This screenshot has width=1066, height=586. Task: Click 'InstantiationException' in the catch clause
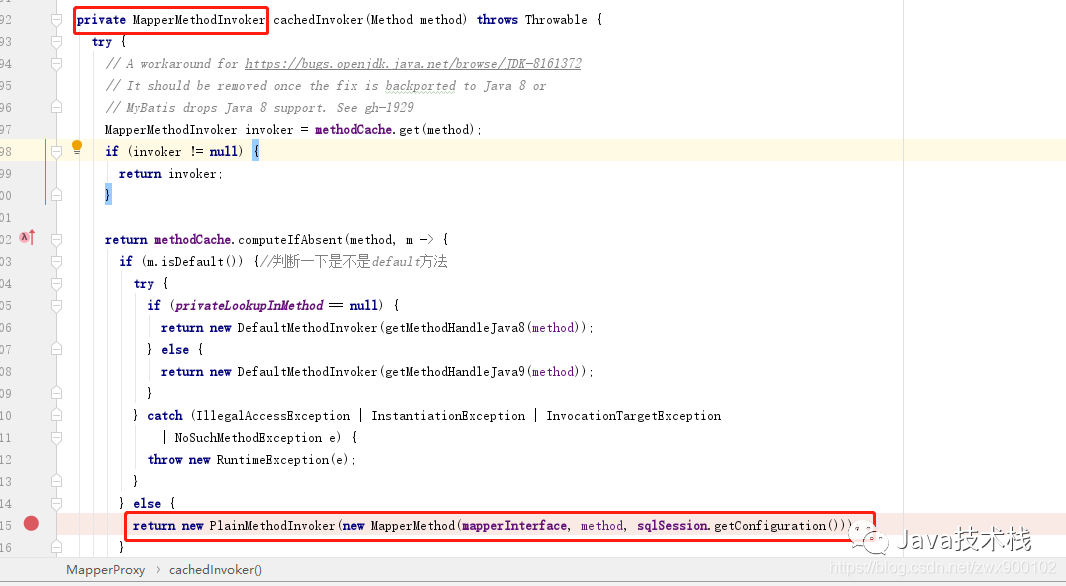click(448, 415)
